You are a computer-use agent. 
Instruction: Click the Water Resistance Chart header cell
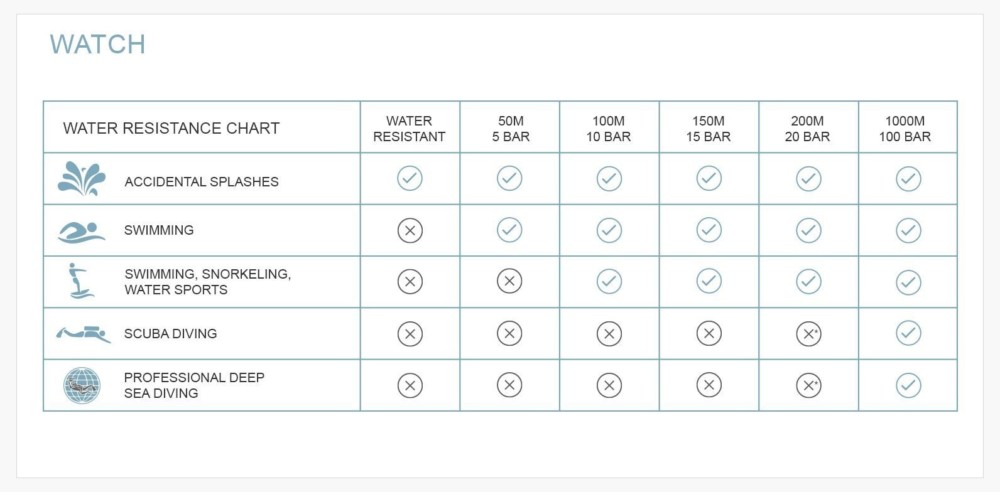[171, 128]
